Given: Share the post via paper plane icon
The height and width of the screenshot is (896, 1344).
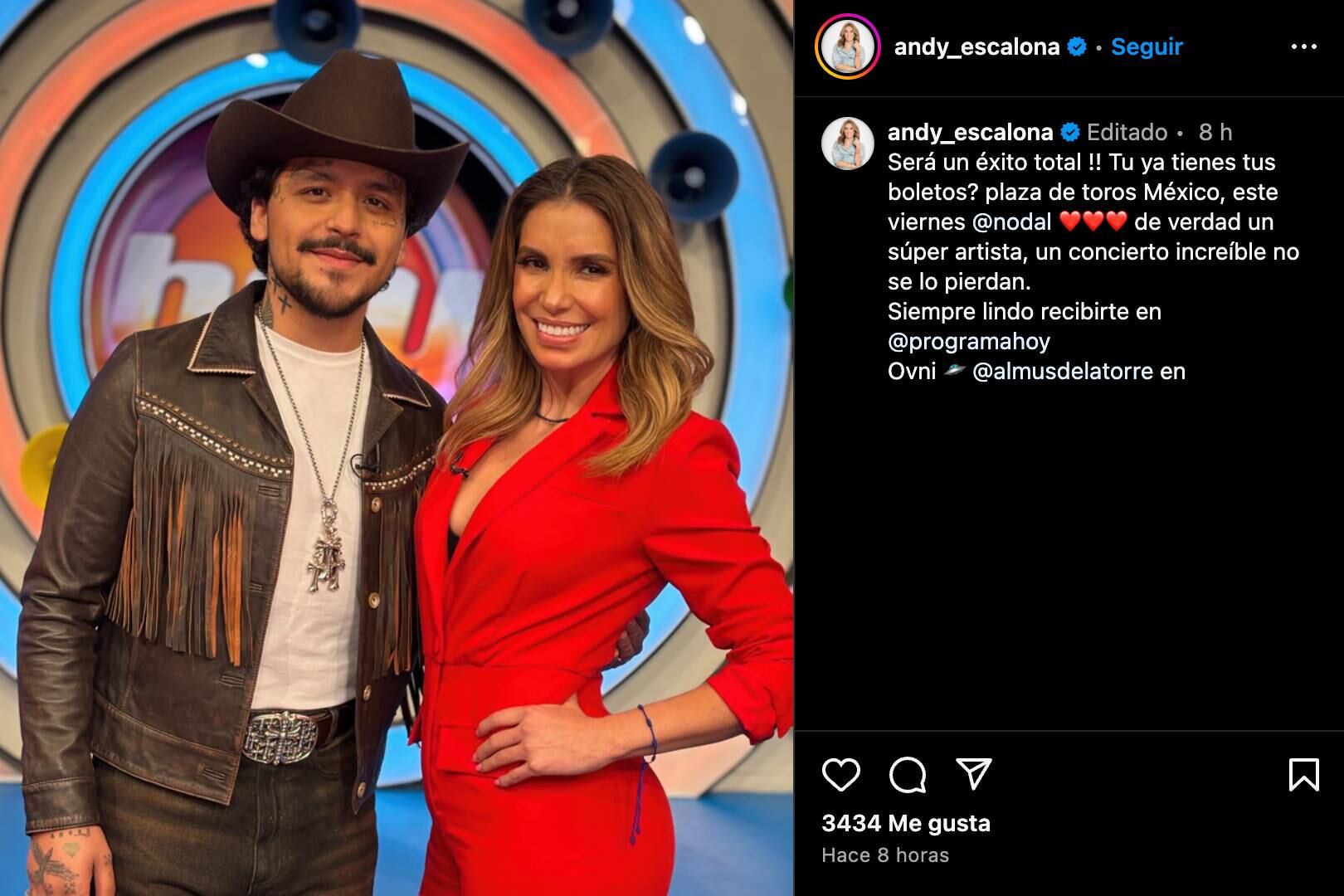Looking at the screenshot, I should coord(973,773).
